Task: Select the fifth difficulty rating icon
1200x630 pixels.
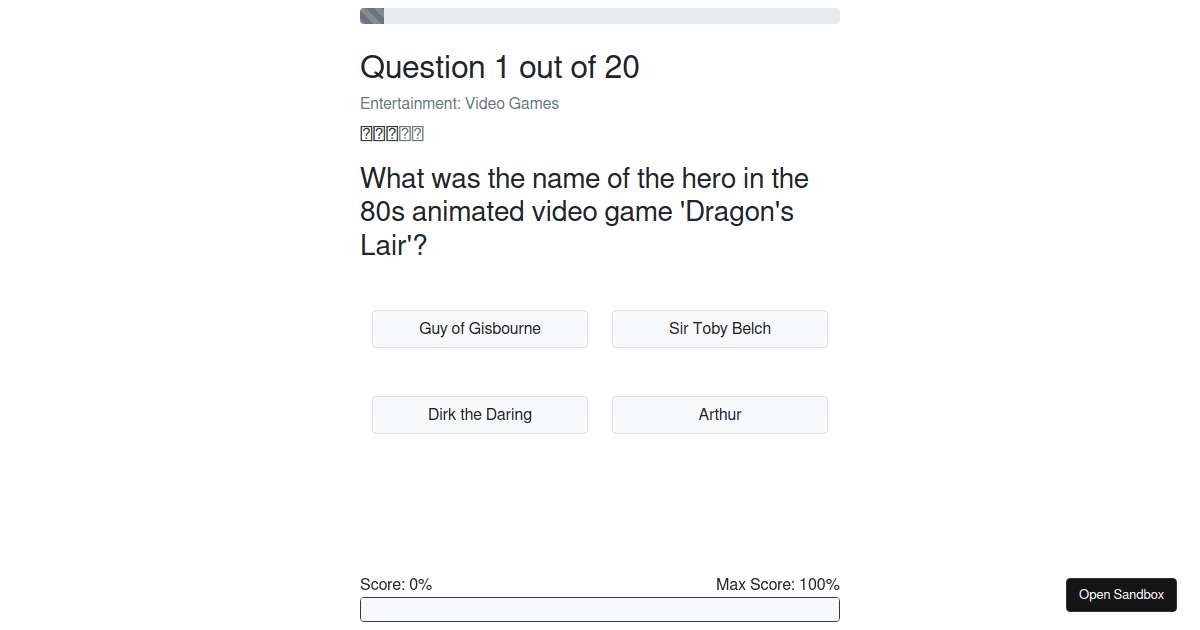Action: (417, 133)
